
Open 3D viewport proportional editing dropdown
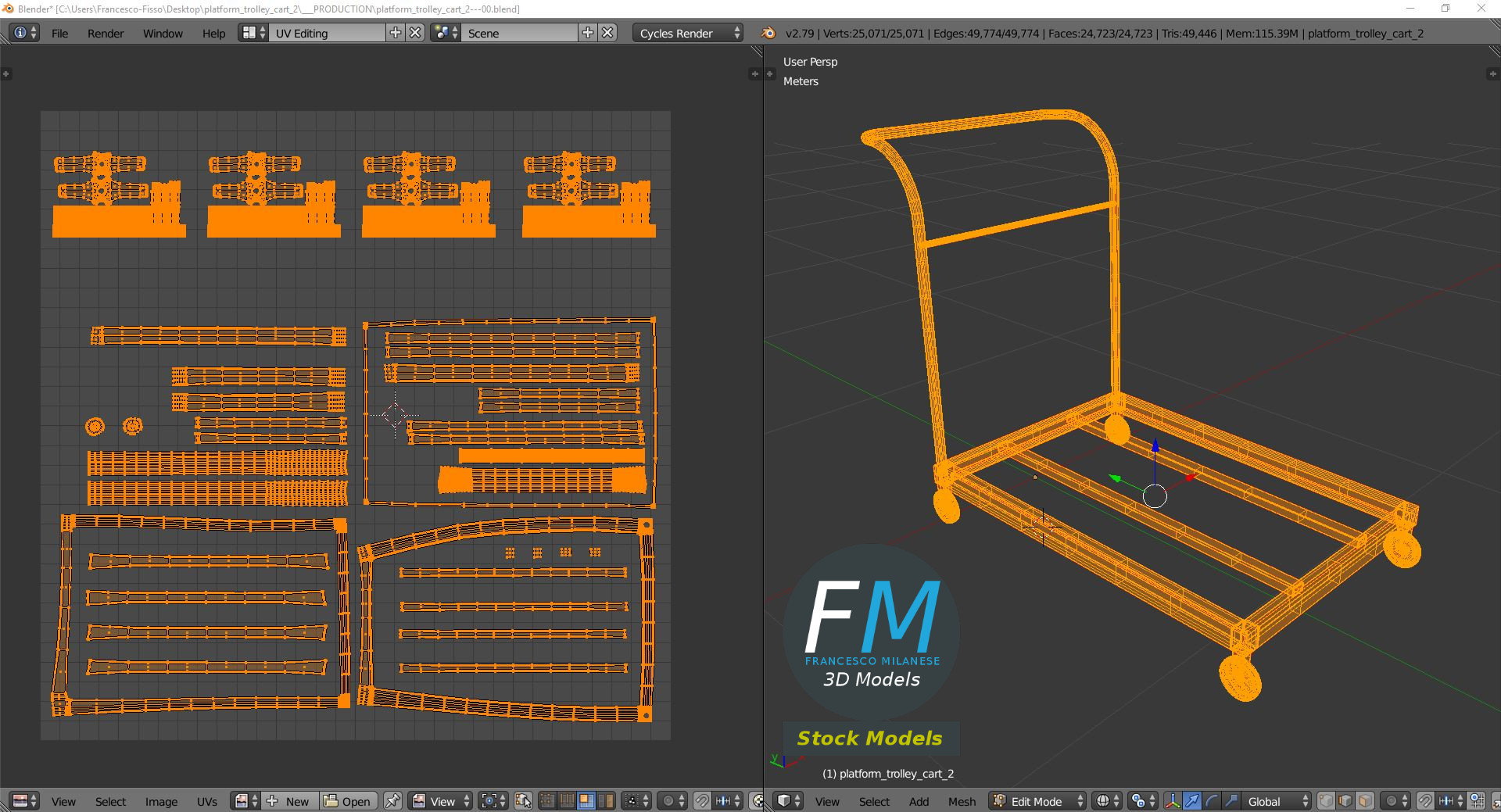coord(1395,801)
